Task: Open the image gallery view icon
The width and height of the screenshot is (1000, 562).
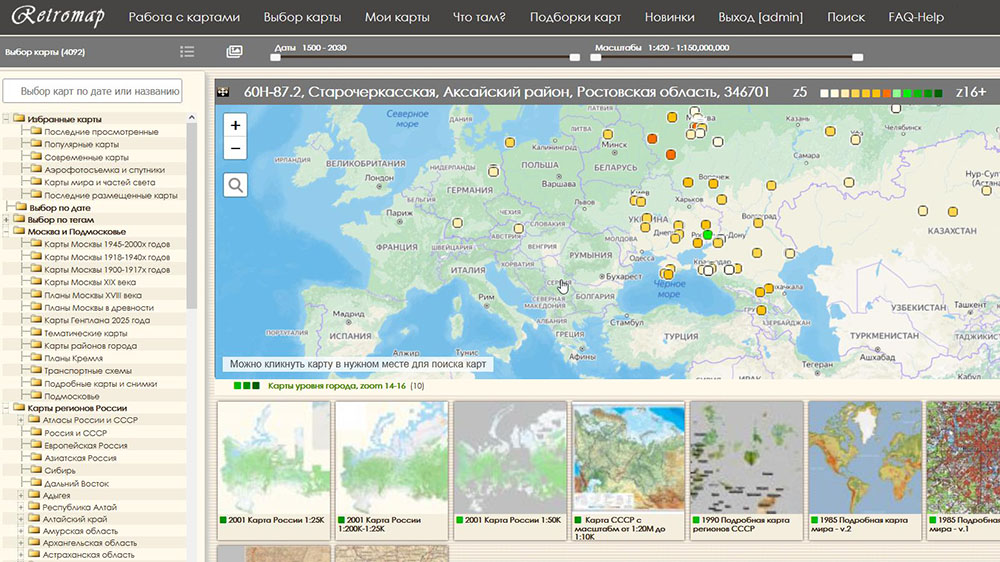Action: 234,51
